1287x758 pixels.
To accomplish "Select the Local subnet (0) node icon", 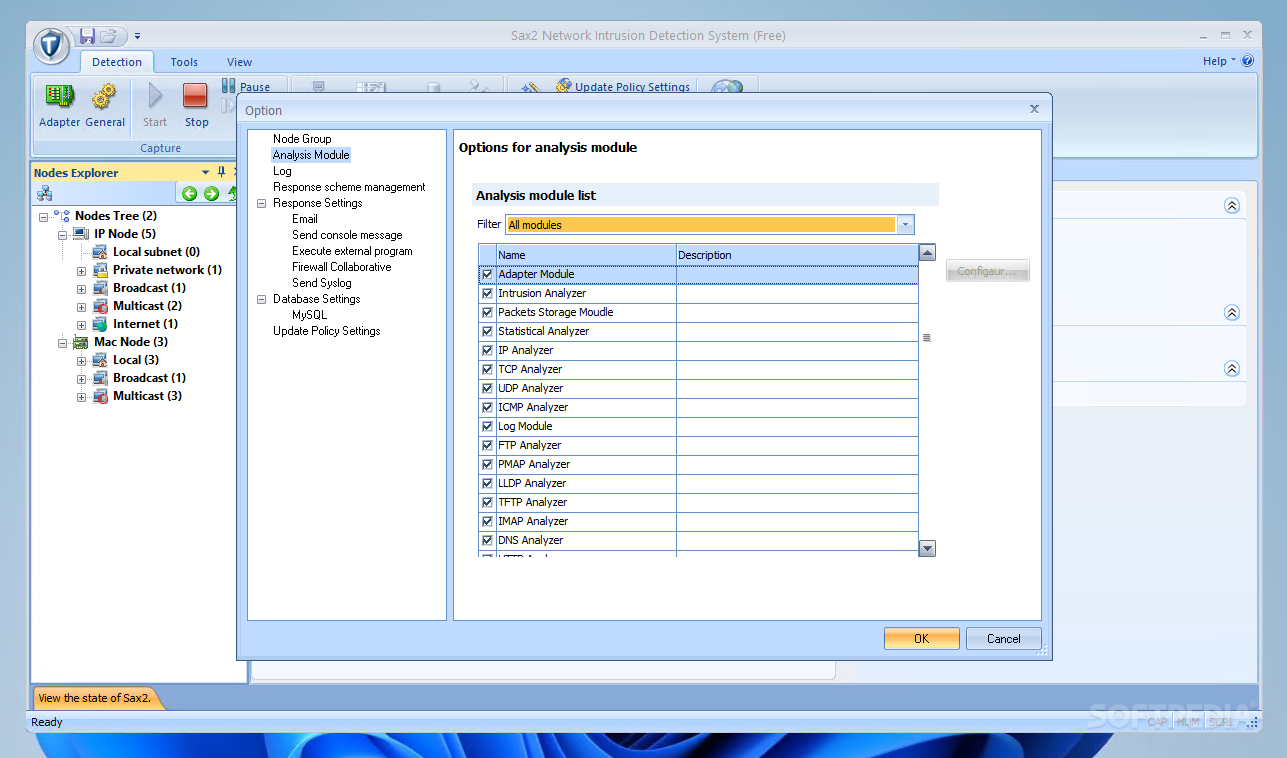I will [x=100, y=252].
